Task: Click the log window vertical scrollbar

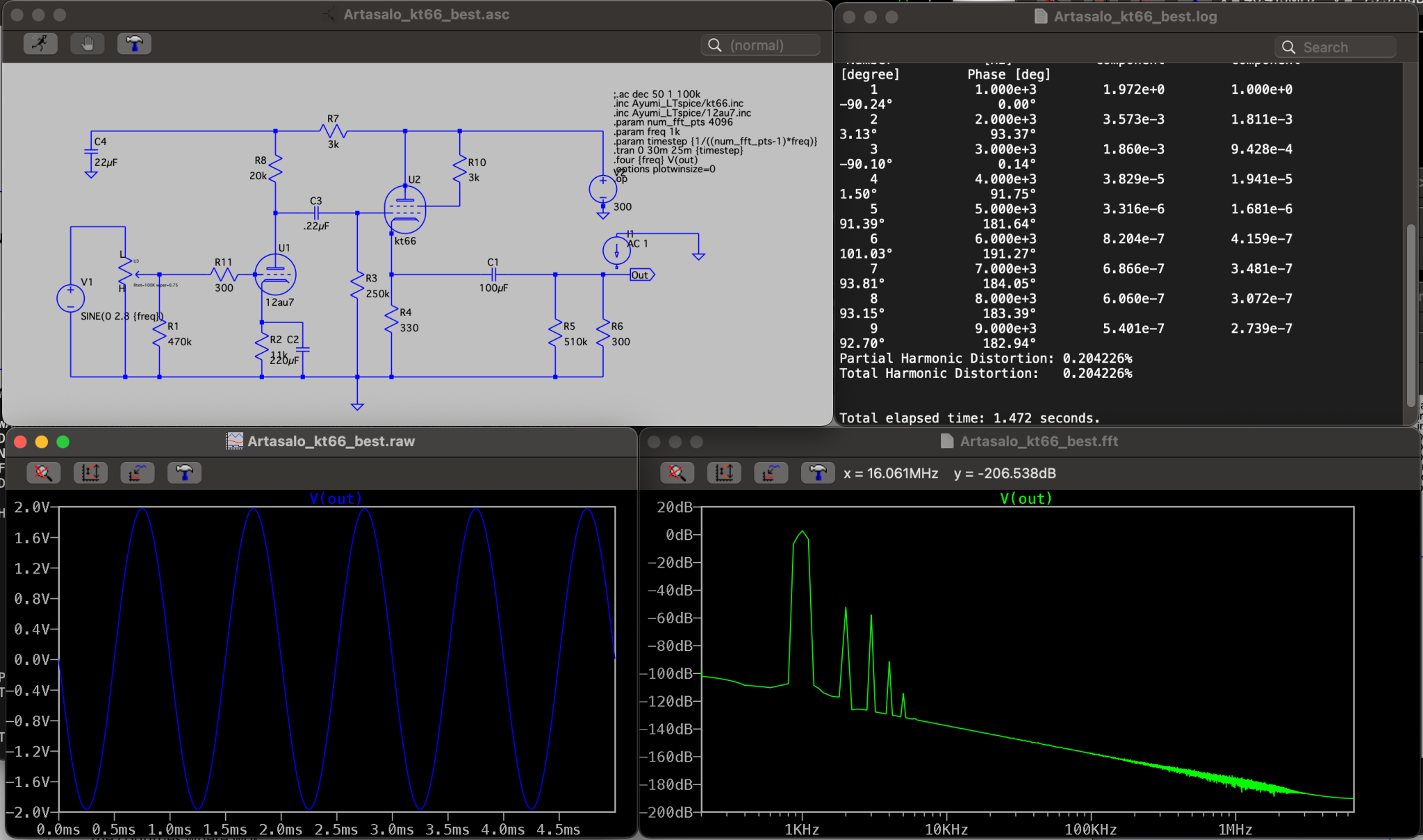Action: click(1410, 316)
